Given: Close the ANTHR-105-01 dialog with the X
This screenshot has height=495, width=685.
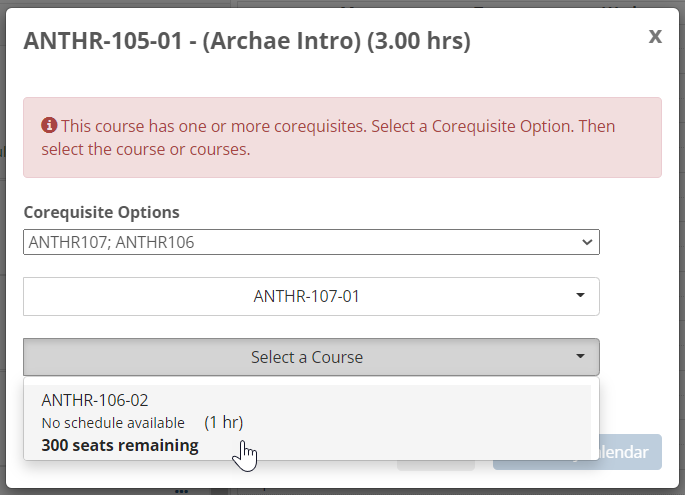Looking at the screenshot, I should (x=655, y=37).
